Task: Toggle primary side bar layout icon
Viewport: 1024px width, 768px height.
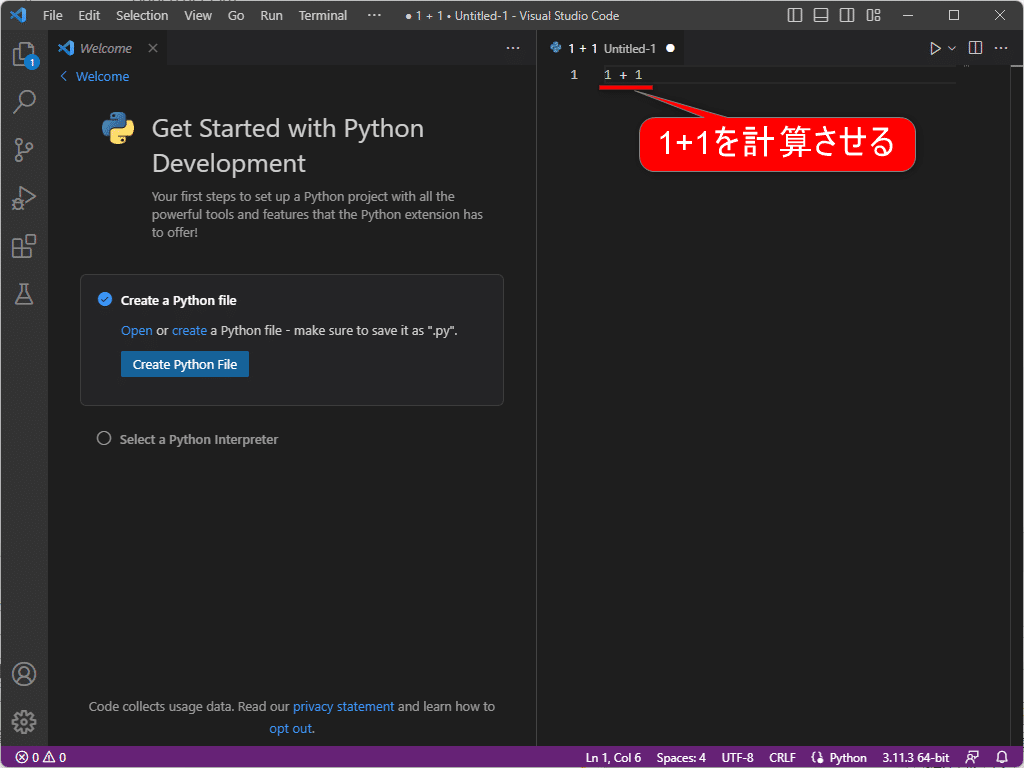Action: coord(795,15)
